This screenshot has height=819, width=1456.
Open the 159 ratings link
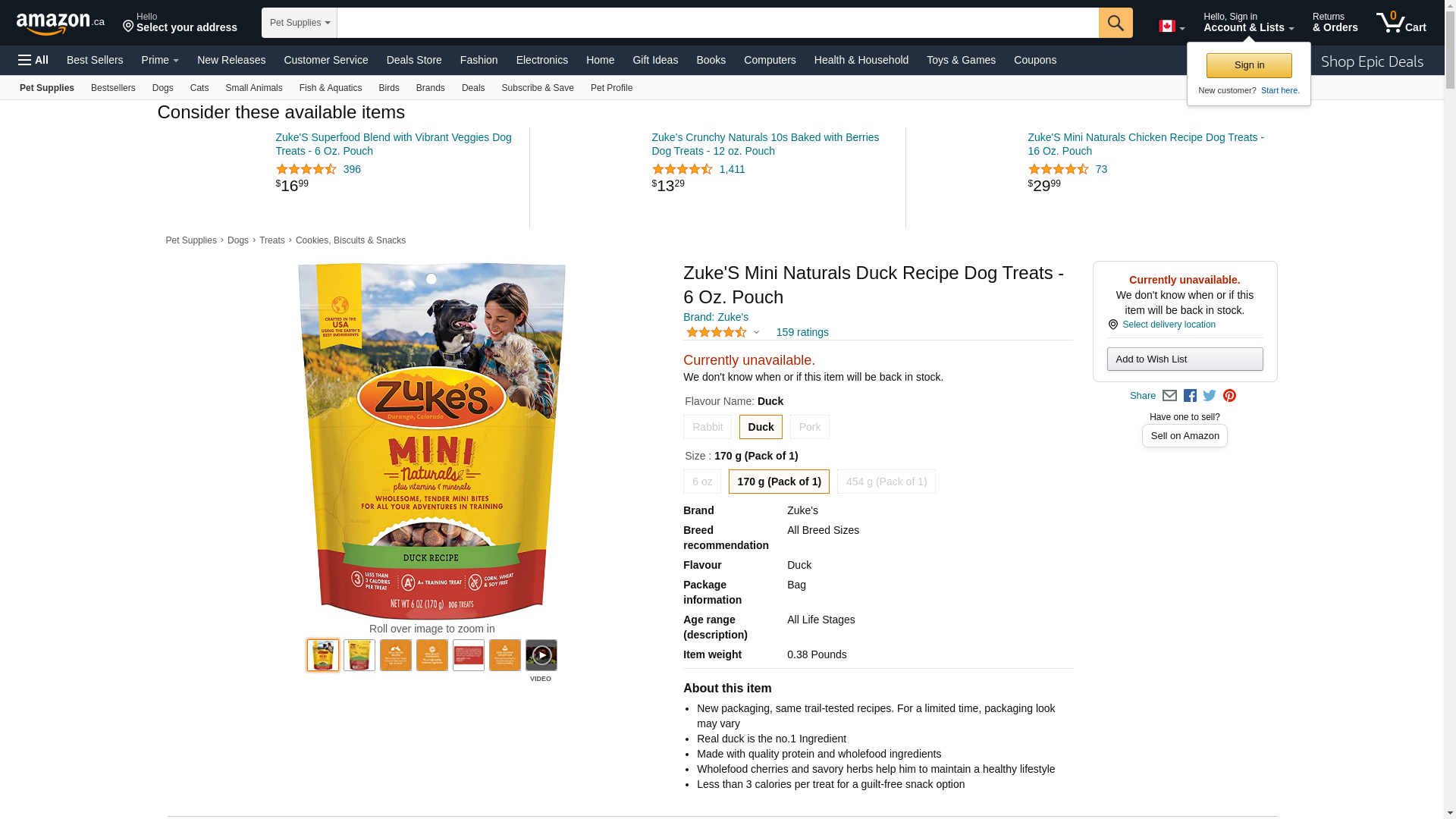802,332
